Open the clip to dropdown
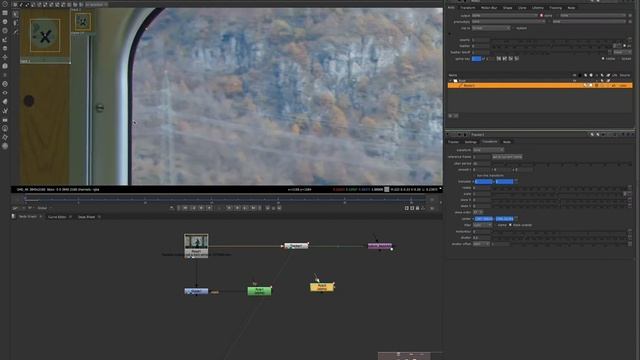Image resolution: width=640 pixels, height=360 pixels. tap(491, 28)
